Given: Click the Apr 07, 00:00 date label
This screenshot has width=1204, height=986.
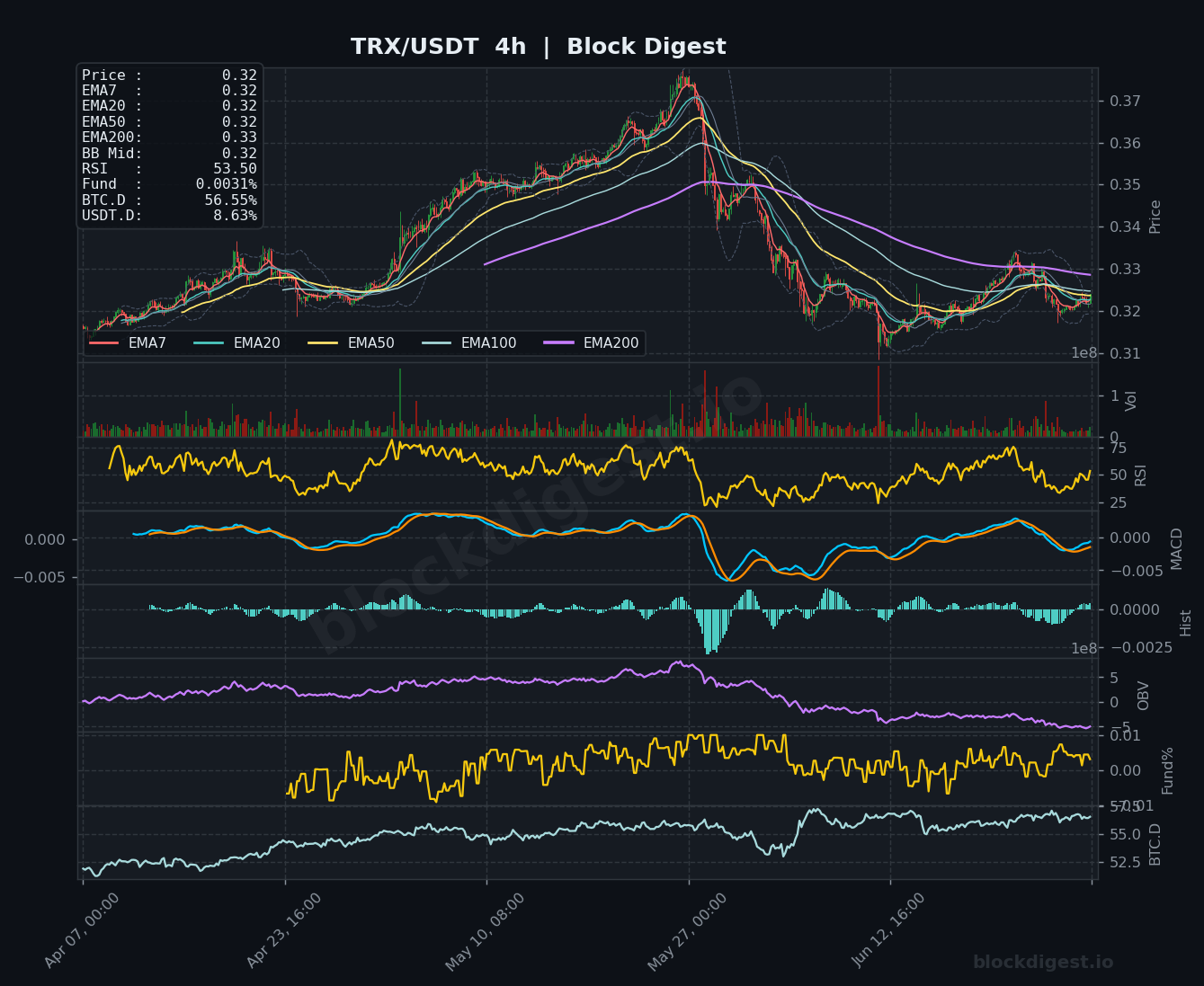Looking at the screenshot, I should (x=82, y=932).
